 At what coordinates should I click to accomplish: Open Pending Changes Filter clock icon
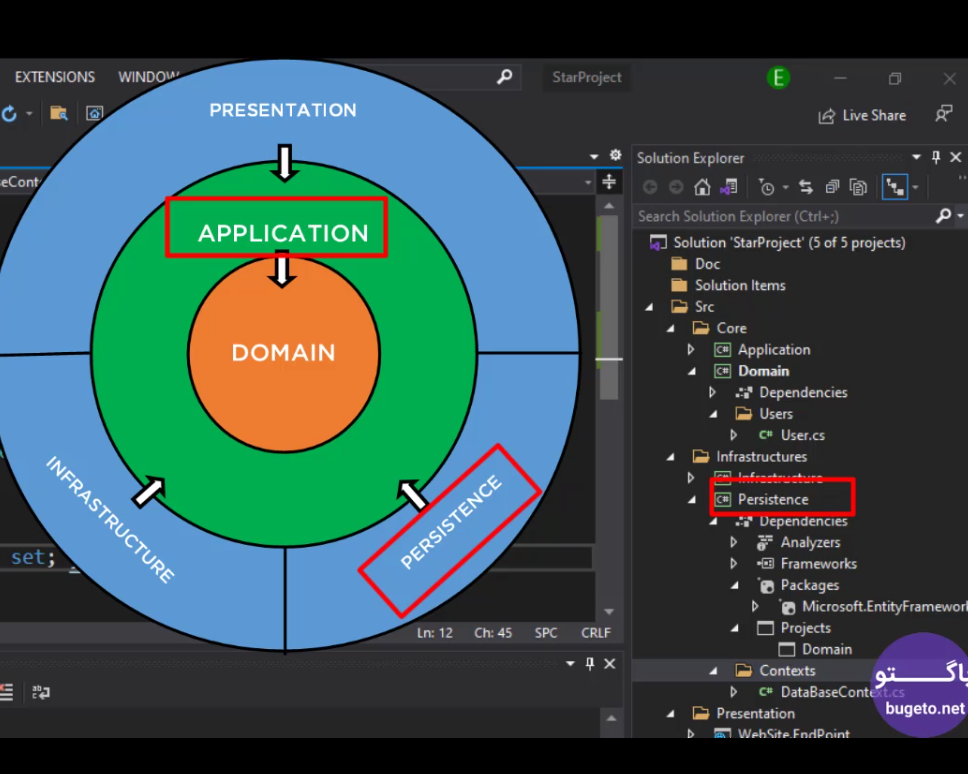click(x=766, y=186)
